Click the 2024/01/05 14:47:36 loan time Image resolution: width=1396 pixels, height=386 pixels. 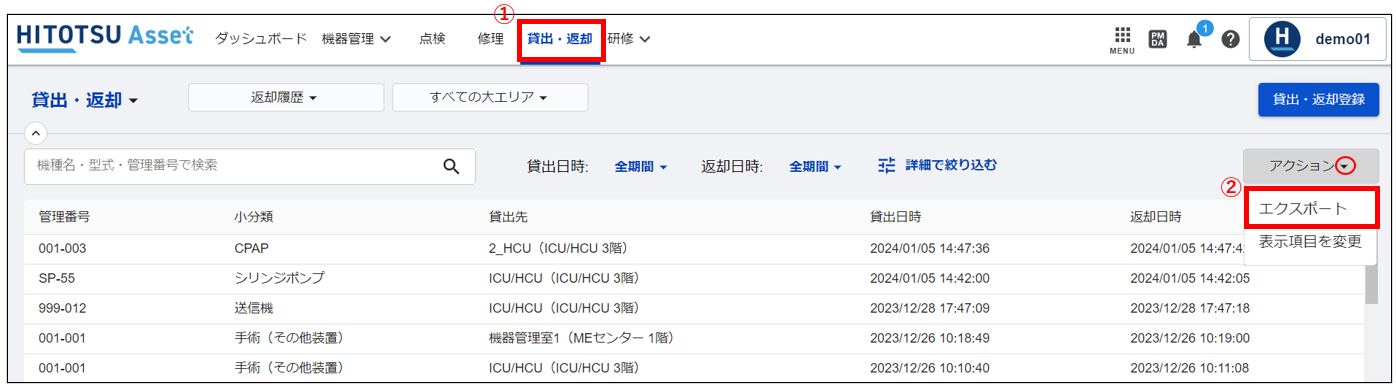point(930,249)
